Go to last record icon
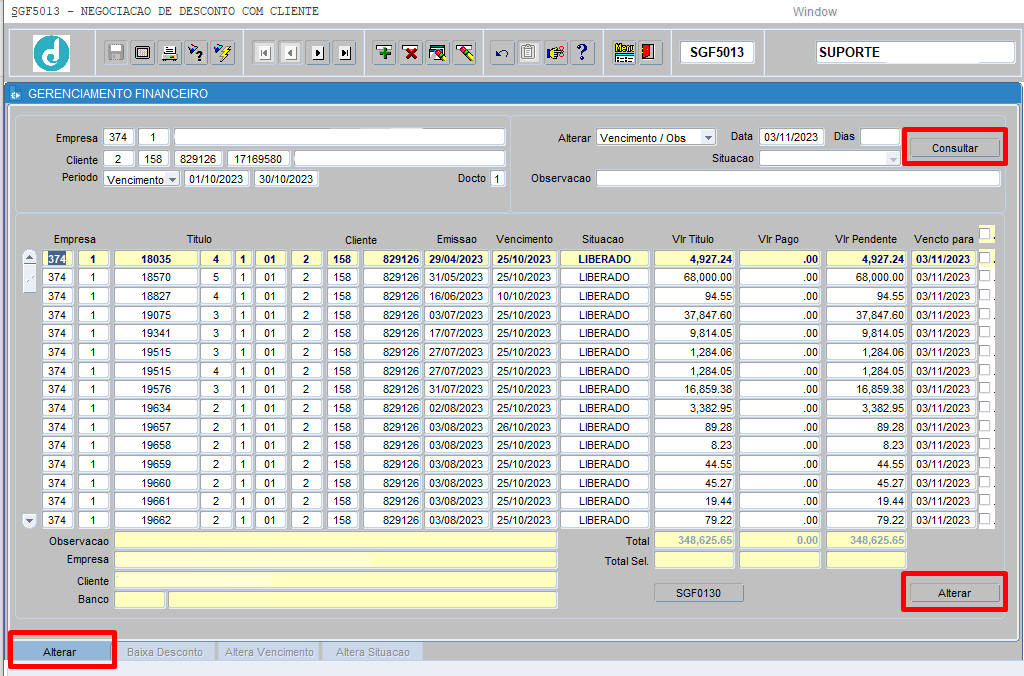Screen dimensions: 1024x676 pos(345,53)
